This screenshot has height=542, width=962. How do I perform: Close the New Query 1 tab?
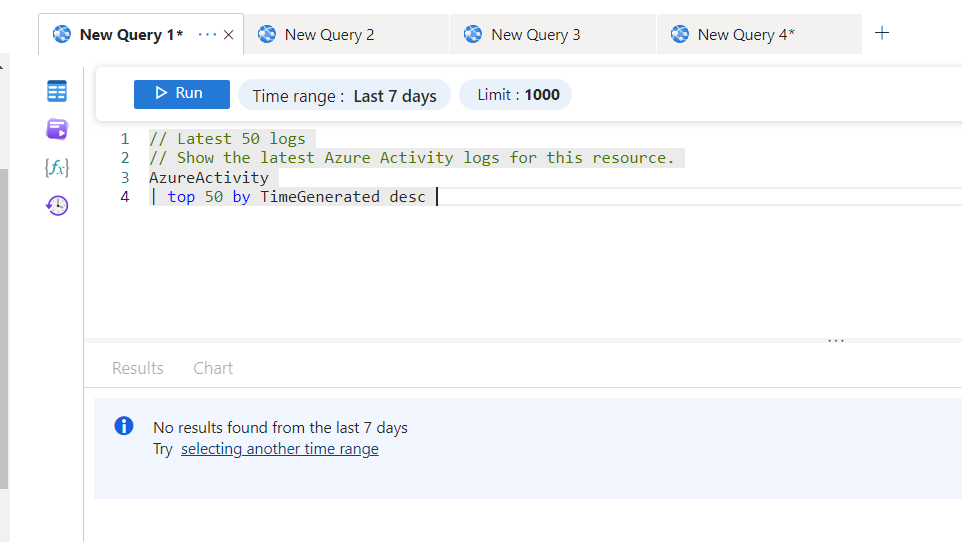(x=228, y=35)
